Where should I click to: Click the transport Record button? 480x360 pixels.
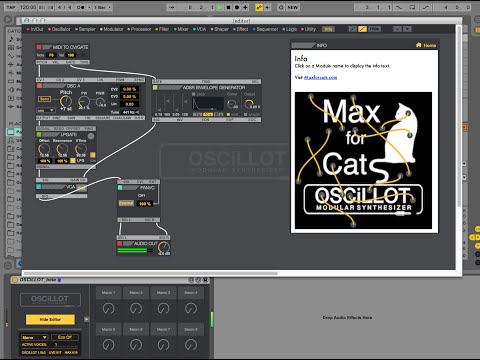tap(237, 7)
